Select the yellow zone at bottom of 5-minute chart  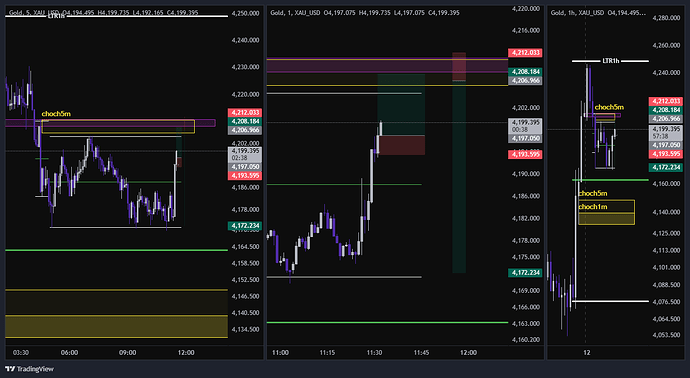pos(117,314)
